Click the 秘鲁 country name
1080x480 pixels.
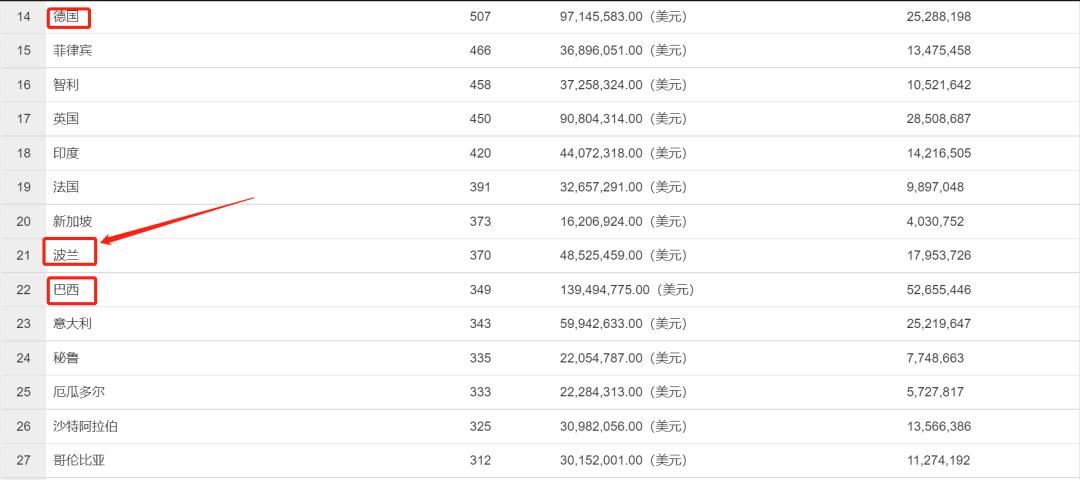pos(66,358)
